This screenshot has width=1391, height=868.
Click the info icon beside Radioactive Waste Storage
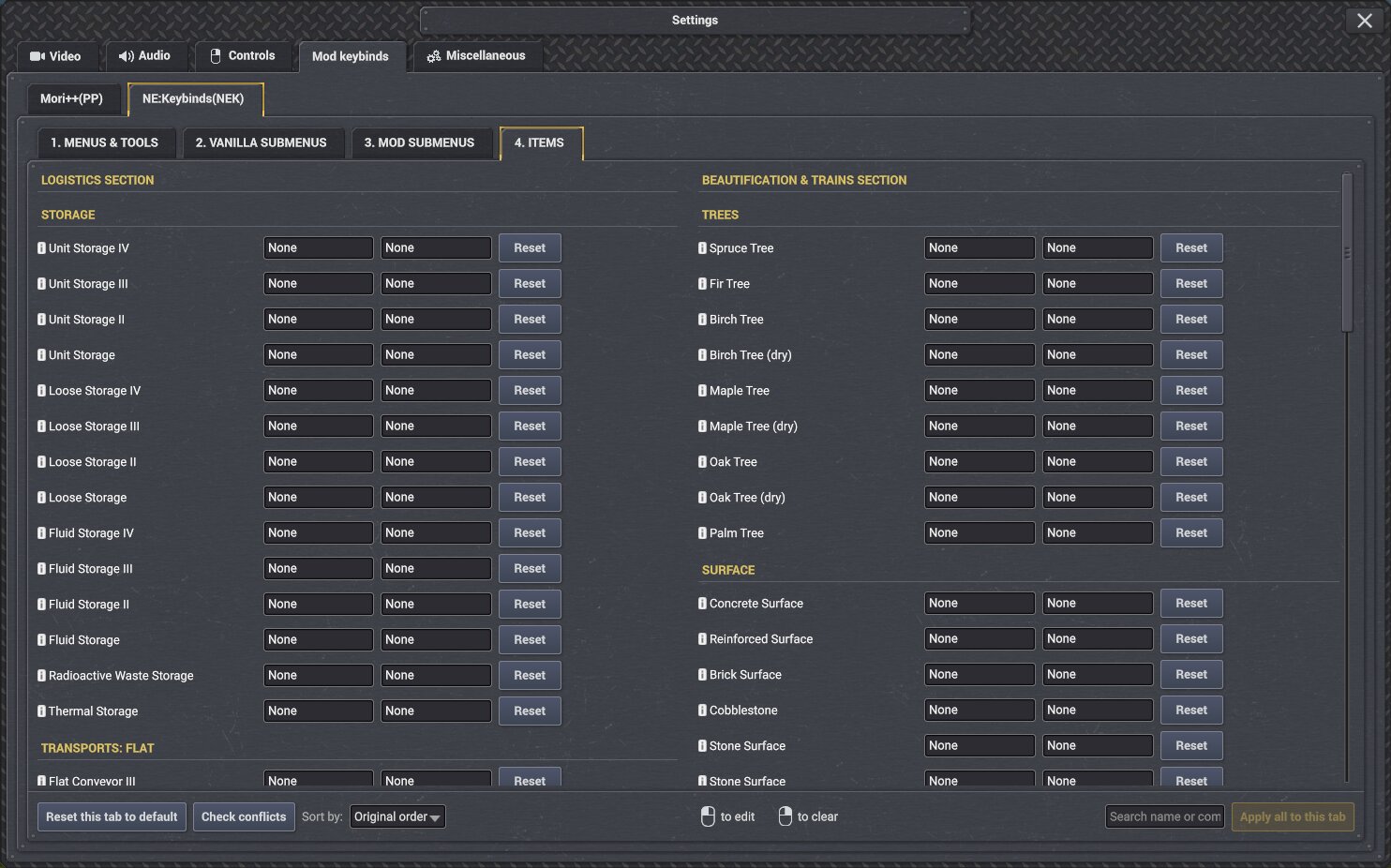[x=41, y=676]
